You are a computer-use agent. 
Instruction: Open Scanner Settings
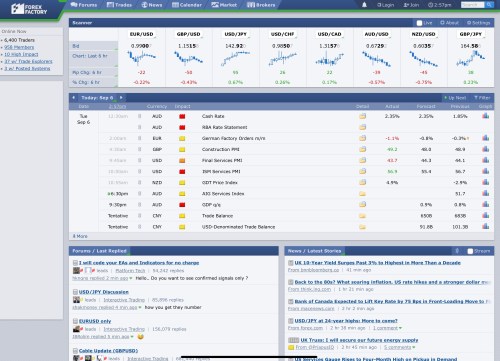click(x=478, y=23)
